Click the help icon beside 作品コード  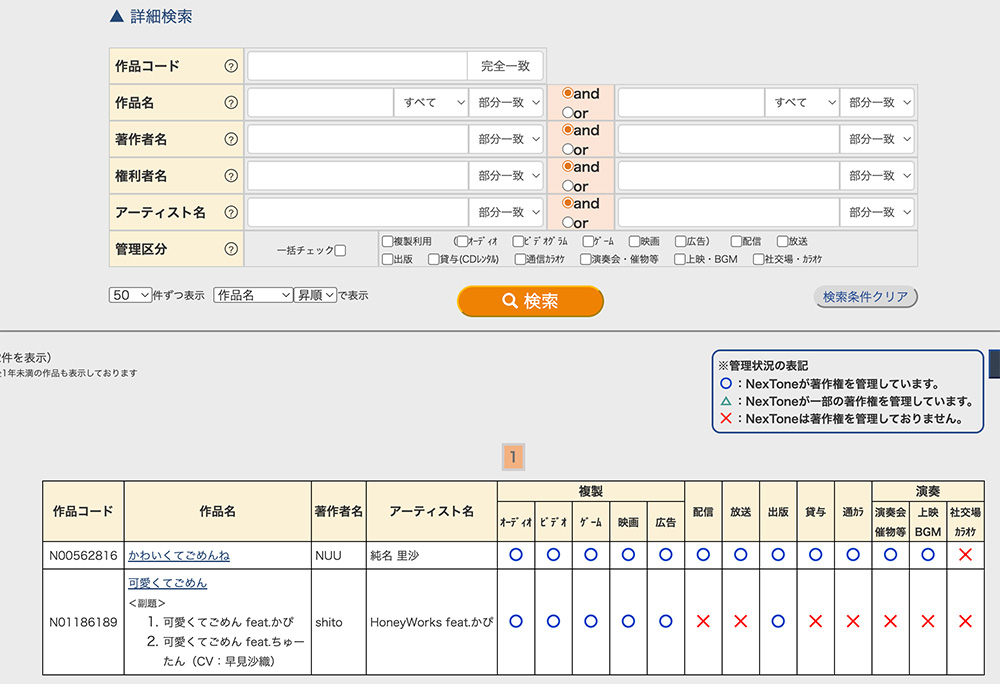(x=231, y=66)
